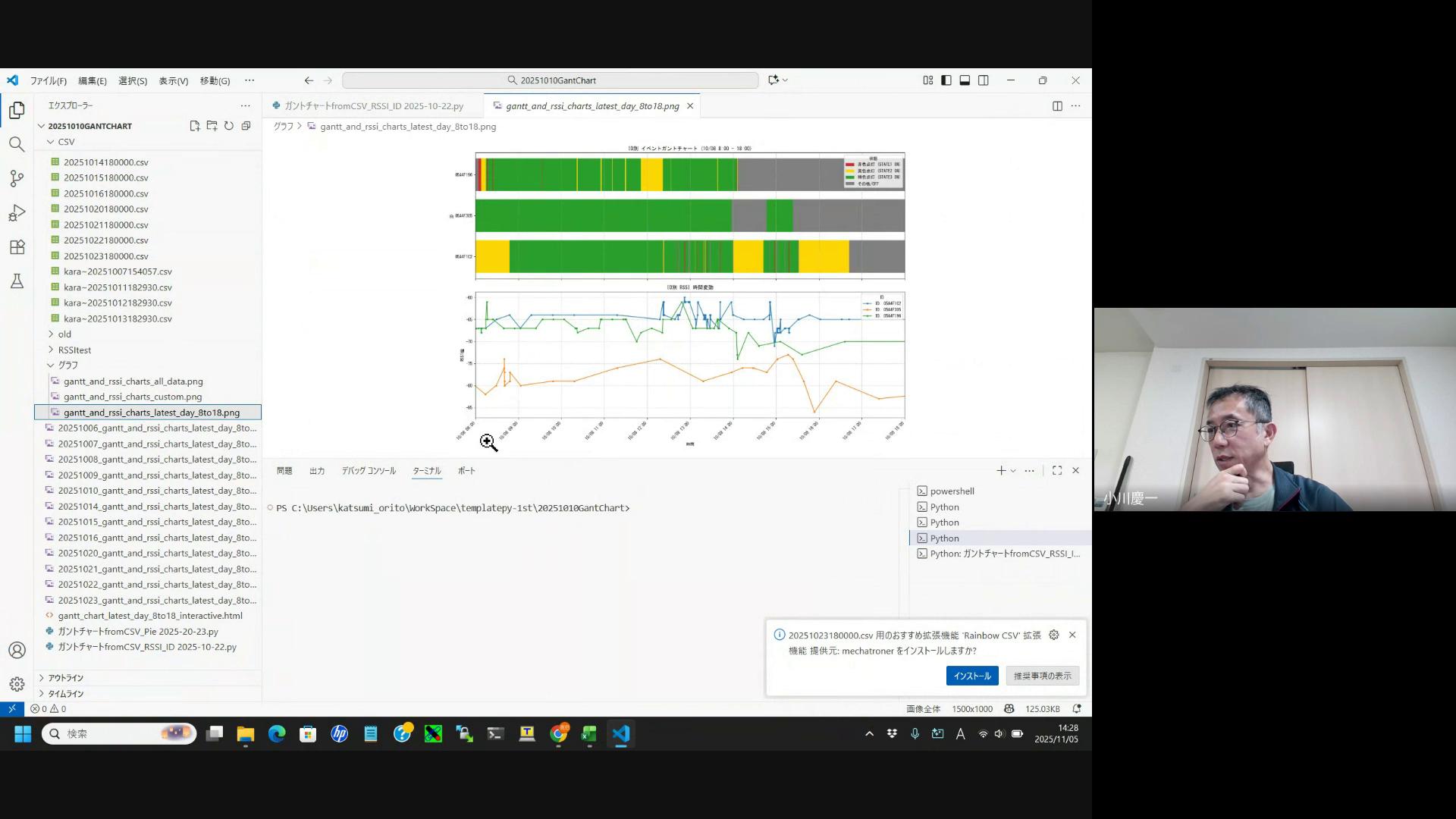Expand the アウトライン section
Image resolution: width=1456 pixels, height=819 pixels.
65,678
